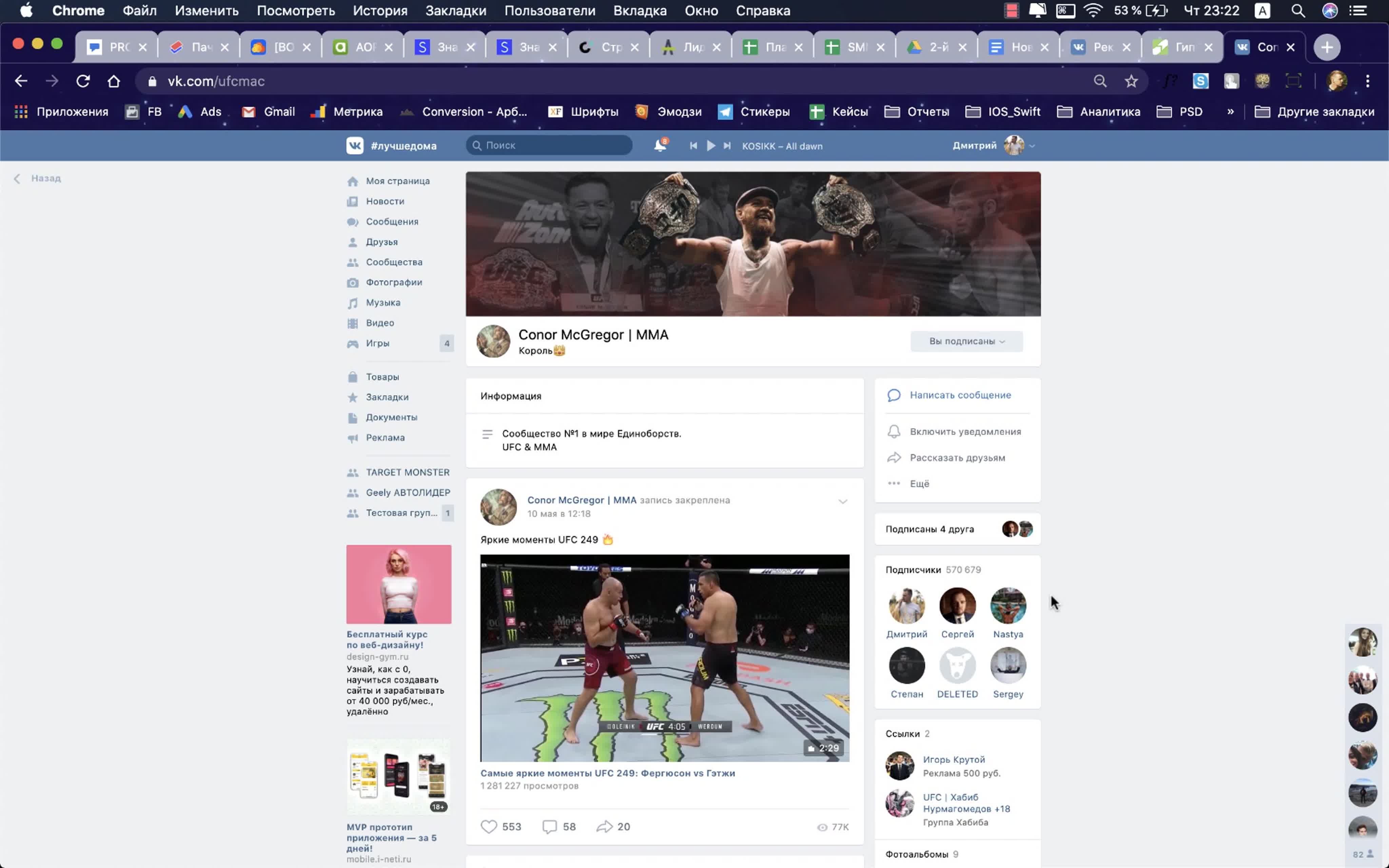Image resolution: width=1389 pixels, height=868 pixels.
Task: Open the Подписчики 570 679 list
Action: 933,570
